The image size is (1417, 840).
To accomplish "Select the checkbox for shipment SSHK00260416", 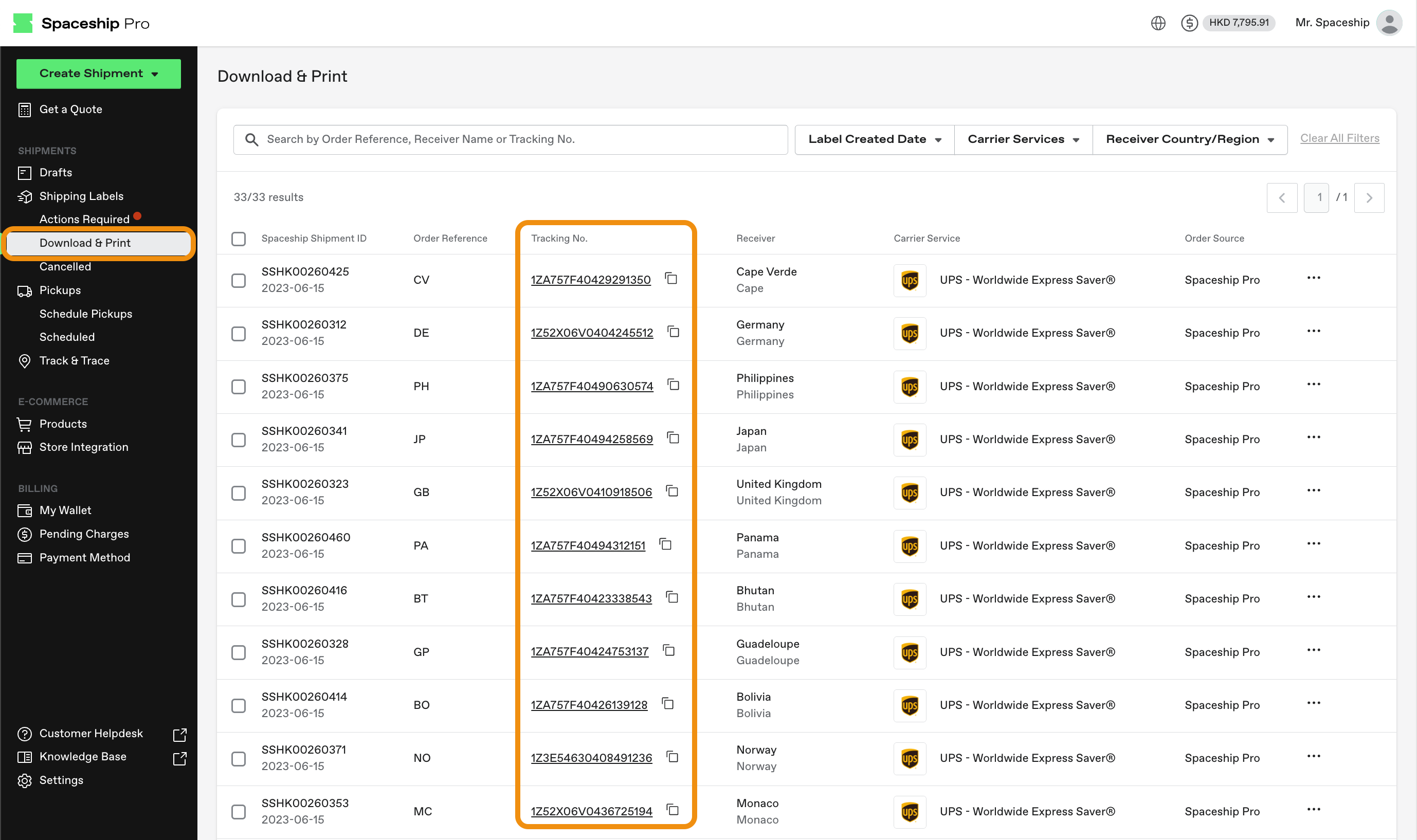I will 239,599.
